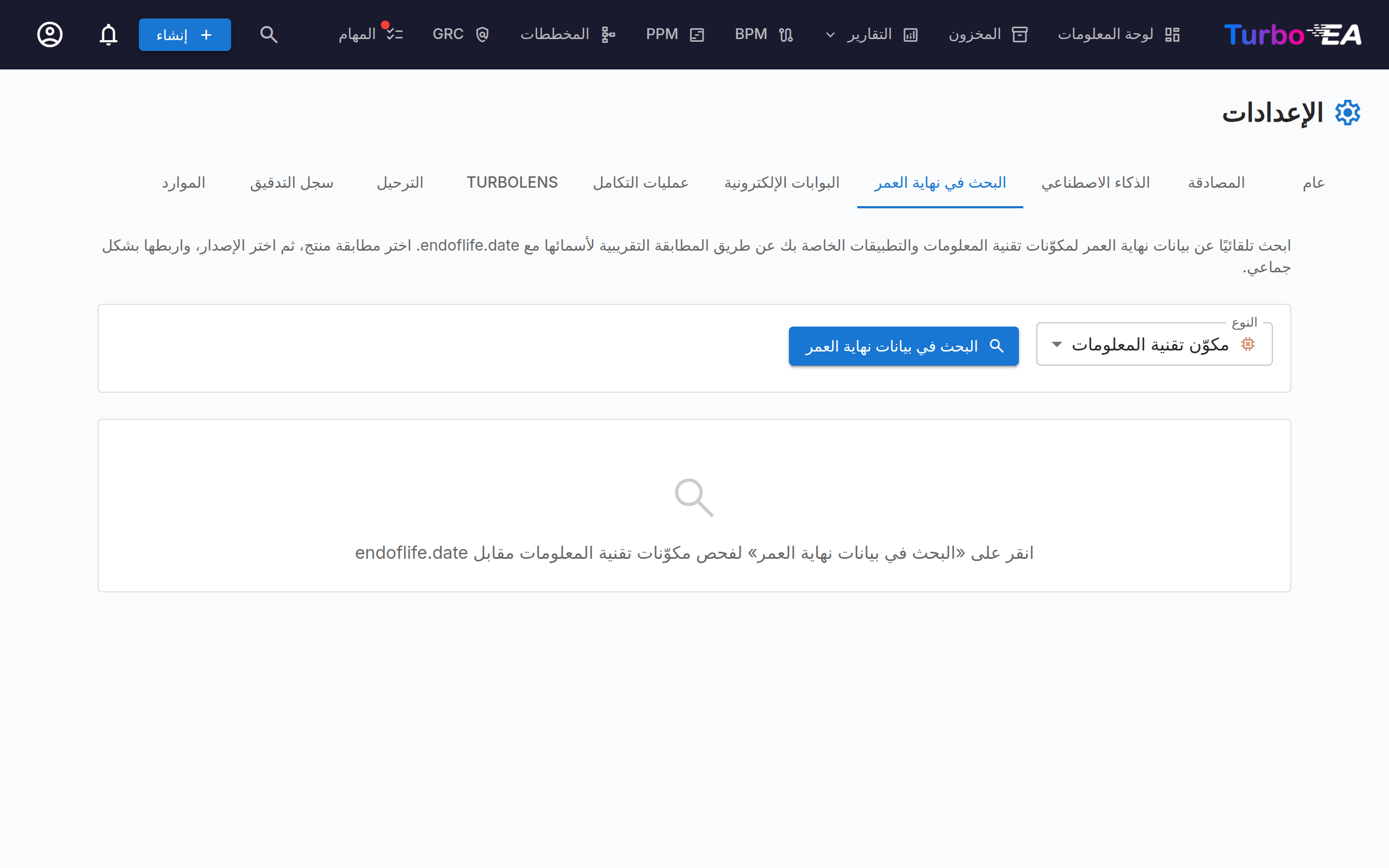Open the النوع type dropdown
Viewport: 1389px width, 868px height.
[1154, 344]
